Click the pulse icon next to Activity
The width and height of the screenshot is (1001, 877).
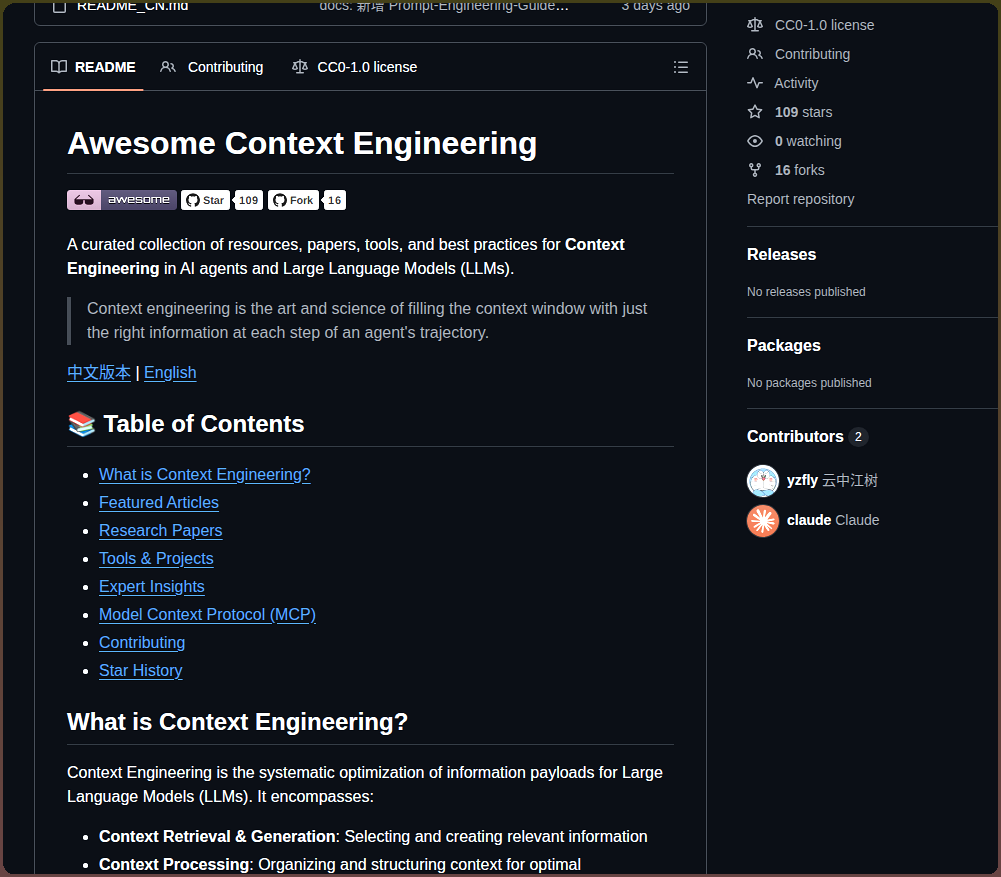click(x=755, y=83)
